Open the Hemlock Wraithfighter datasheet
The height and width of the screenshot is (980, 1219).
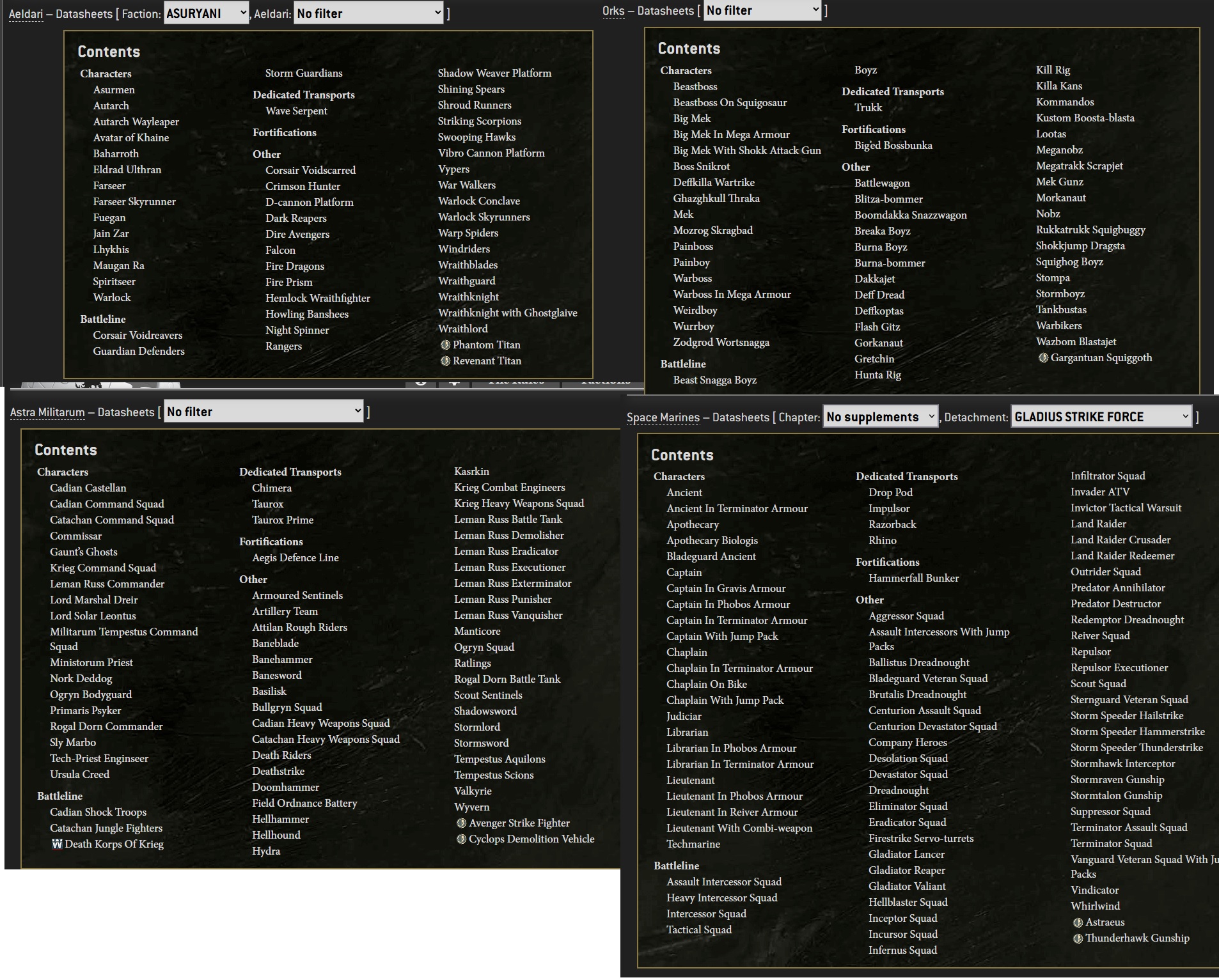point(318,298)
